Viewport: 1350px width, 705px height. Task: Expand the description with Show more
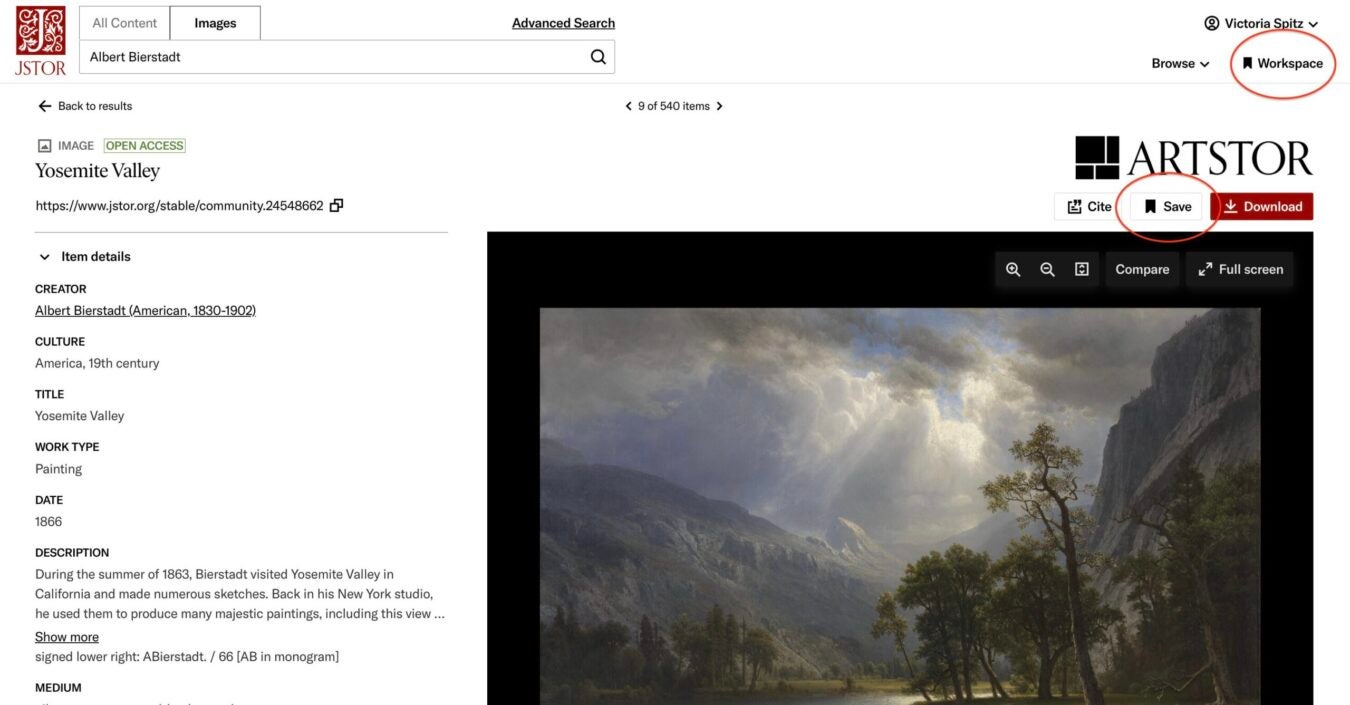(66, 636)
